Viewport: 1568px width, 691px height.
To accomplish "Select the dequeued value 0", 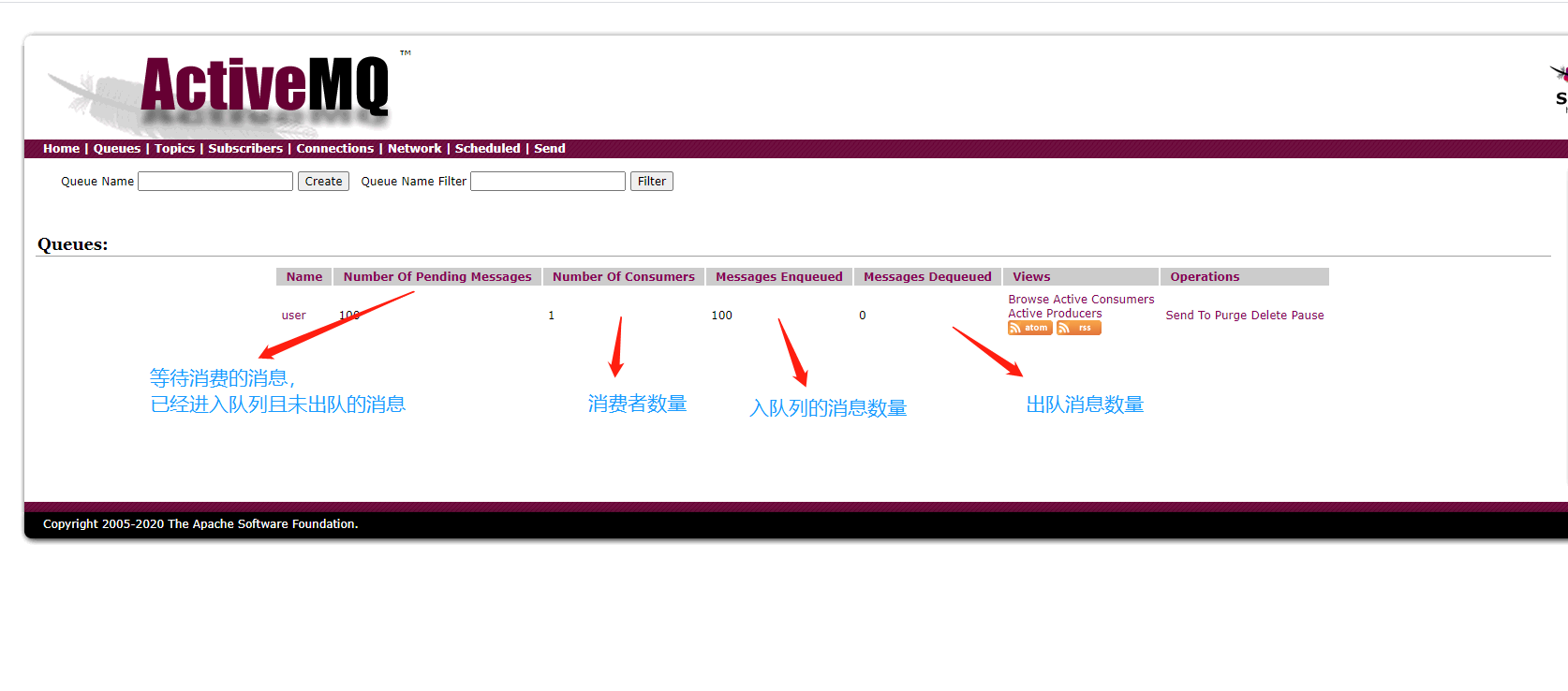I will (863, 316).
